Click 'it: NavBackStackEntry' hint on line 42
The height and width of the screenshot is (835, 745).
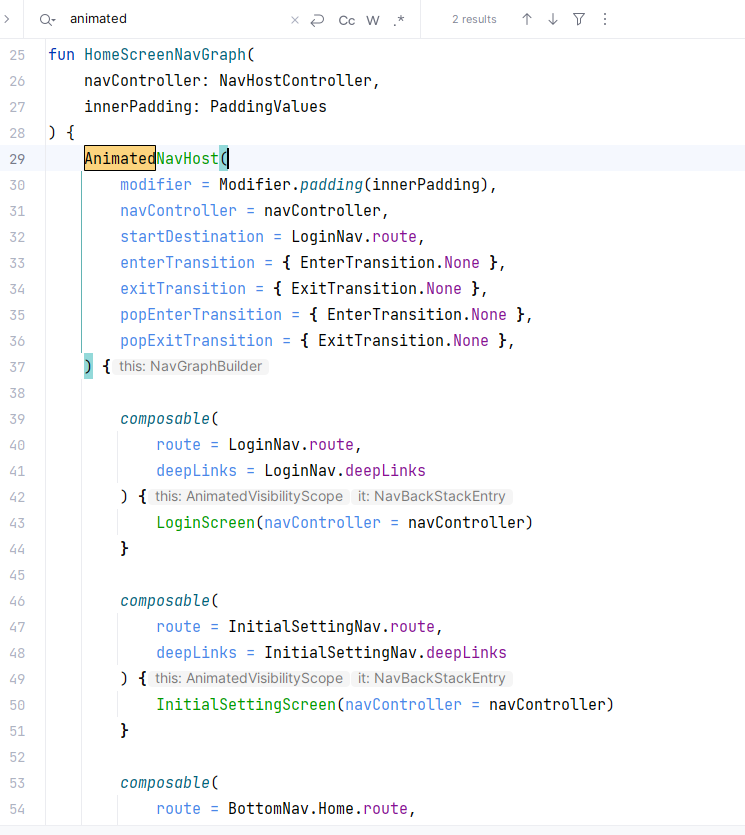click(431, 496)
